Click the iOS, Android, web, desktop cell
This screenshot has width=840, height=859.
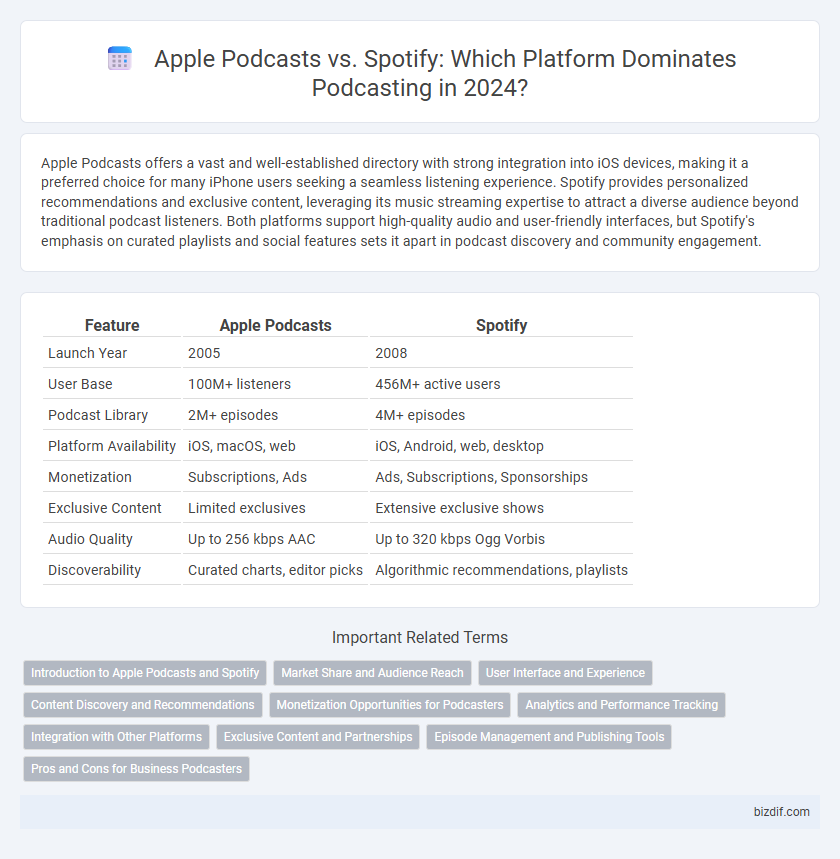(x=501, y=446)
